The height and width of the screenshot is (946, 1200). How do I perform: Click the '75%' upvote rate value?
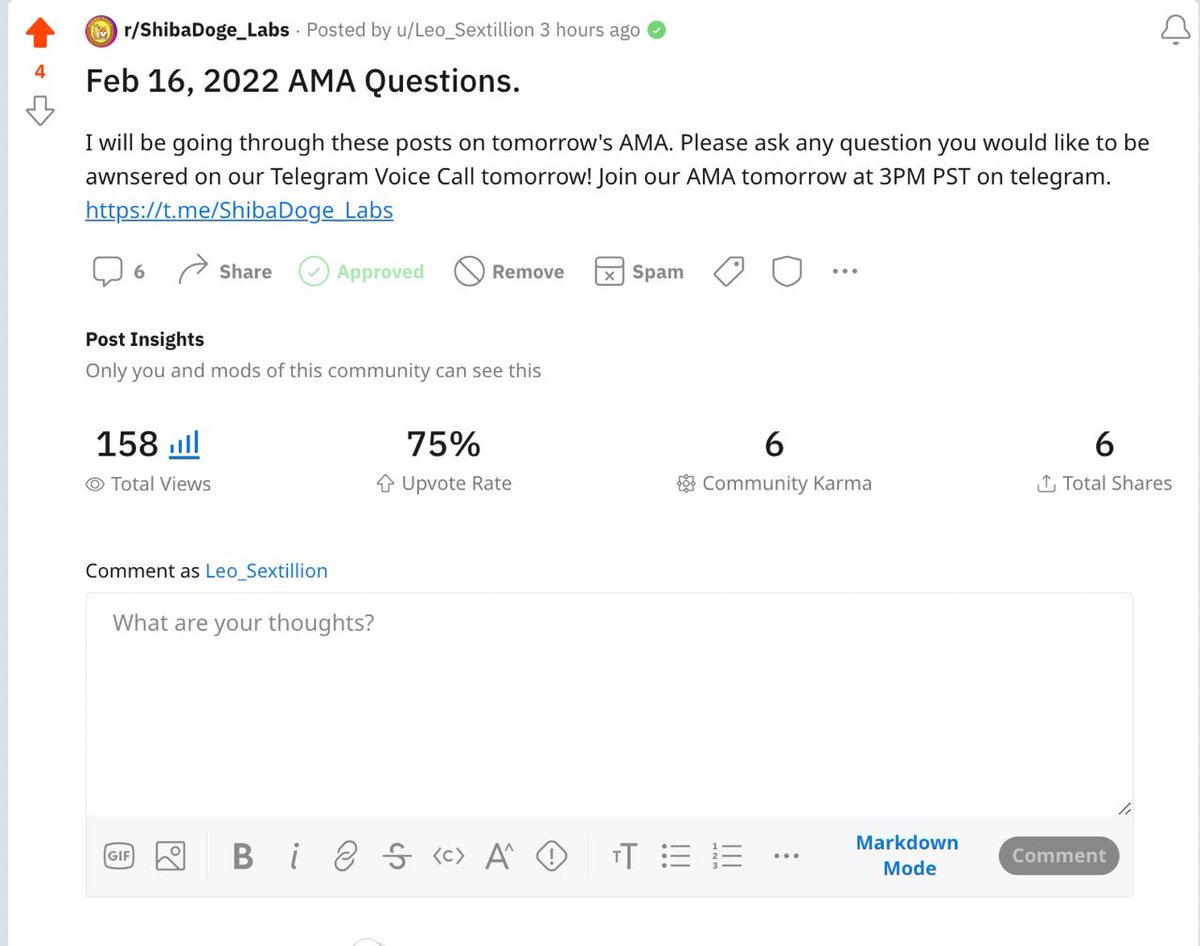tap(444, 444)
